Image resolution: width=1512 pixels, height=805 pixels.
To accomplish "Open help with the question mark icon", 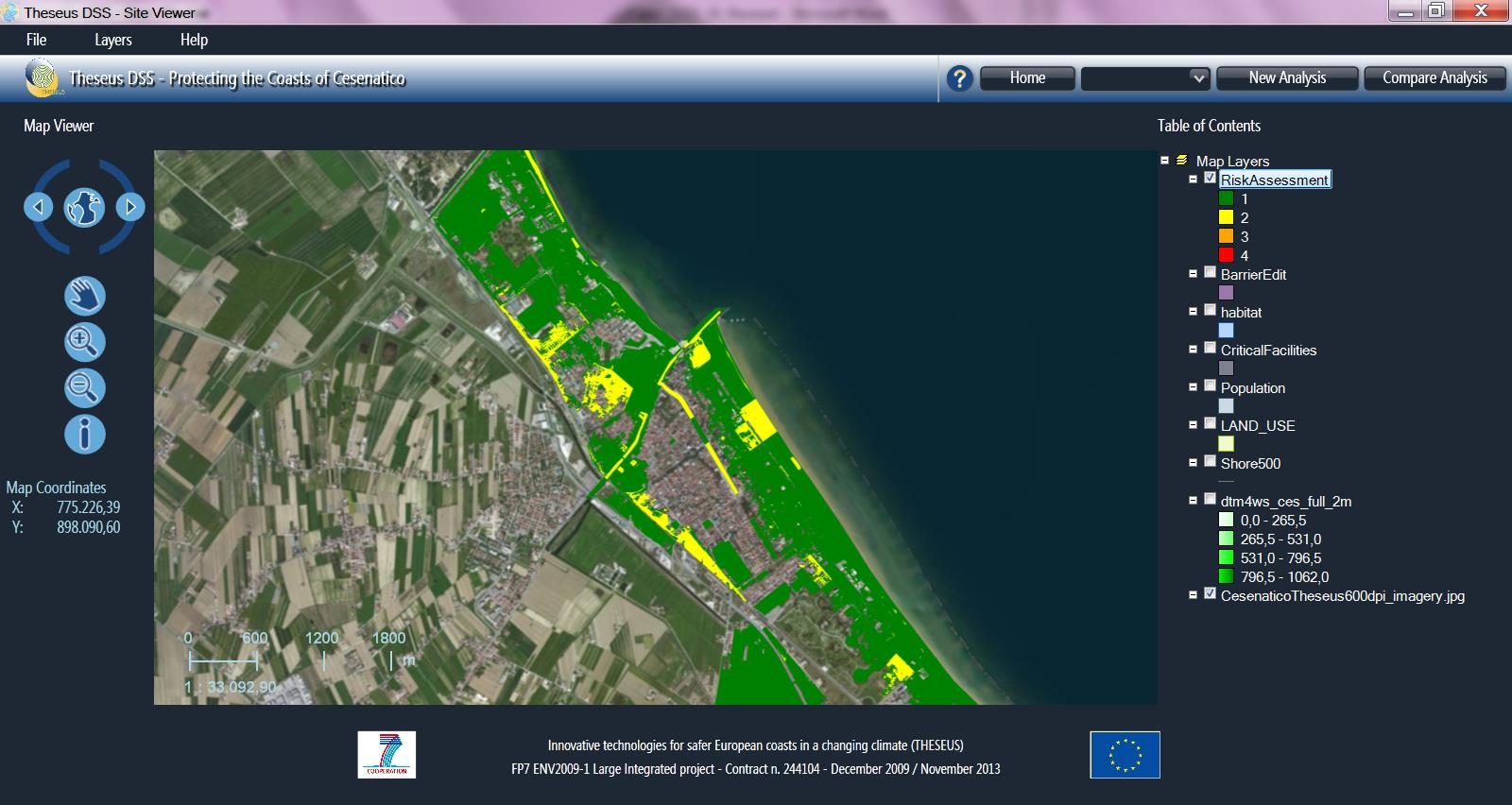I will [959, 78].
